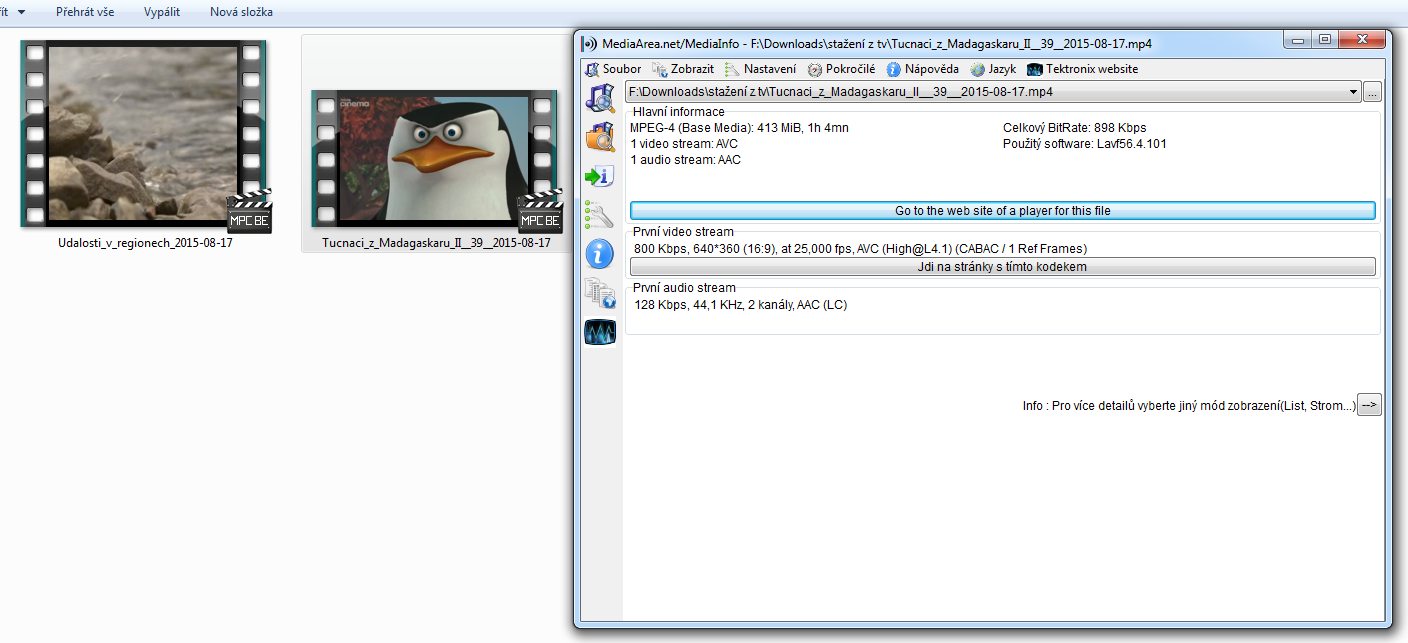
Task: Click the open folder sidebar icon
Action: point(600,136)
